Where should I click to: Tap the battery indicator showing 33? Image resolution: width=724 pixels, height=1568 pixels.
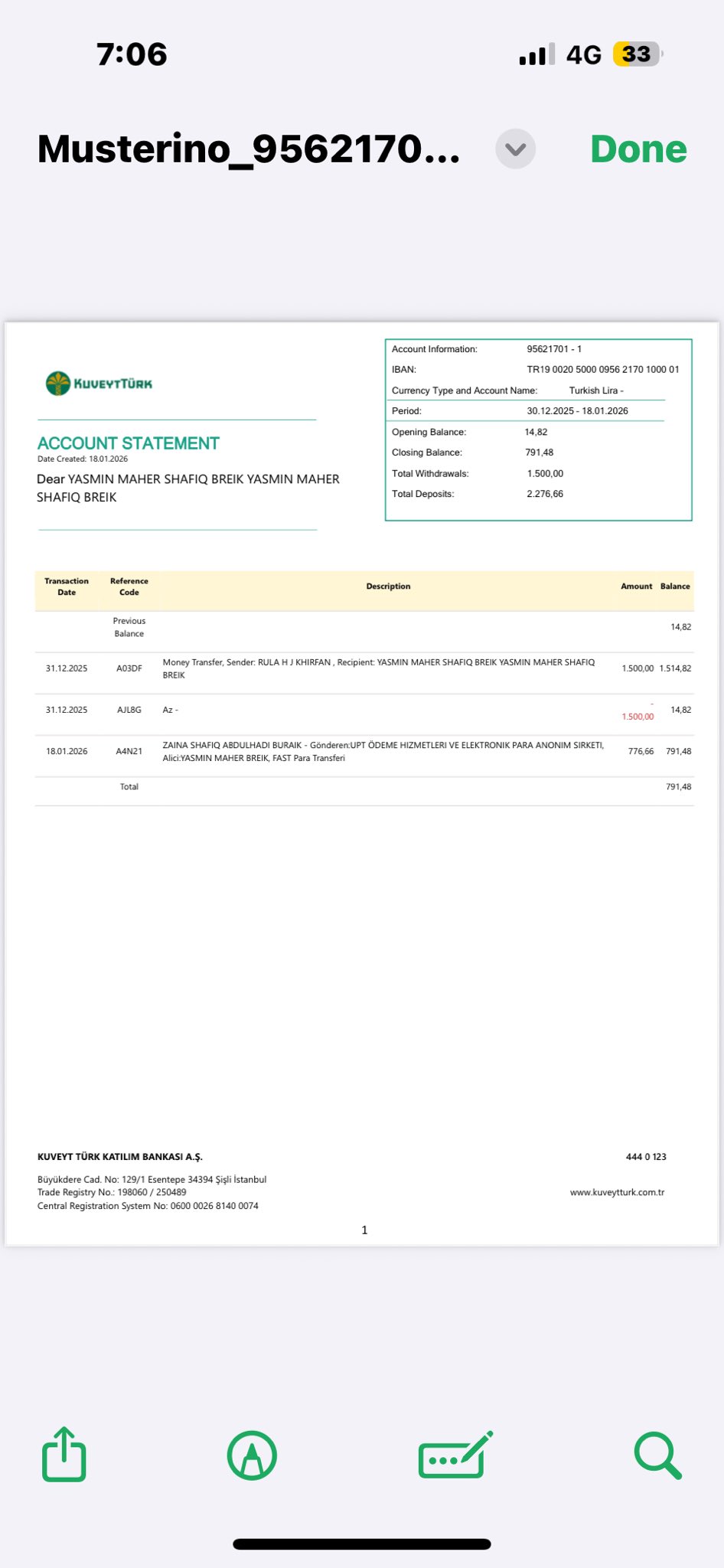click(637, 54)
